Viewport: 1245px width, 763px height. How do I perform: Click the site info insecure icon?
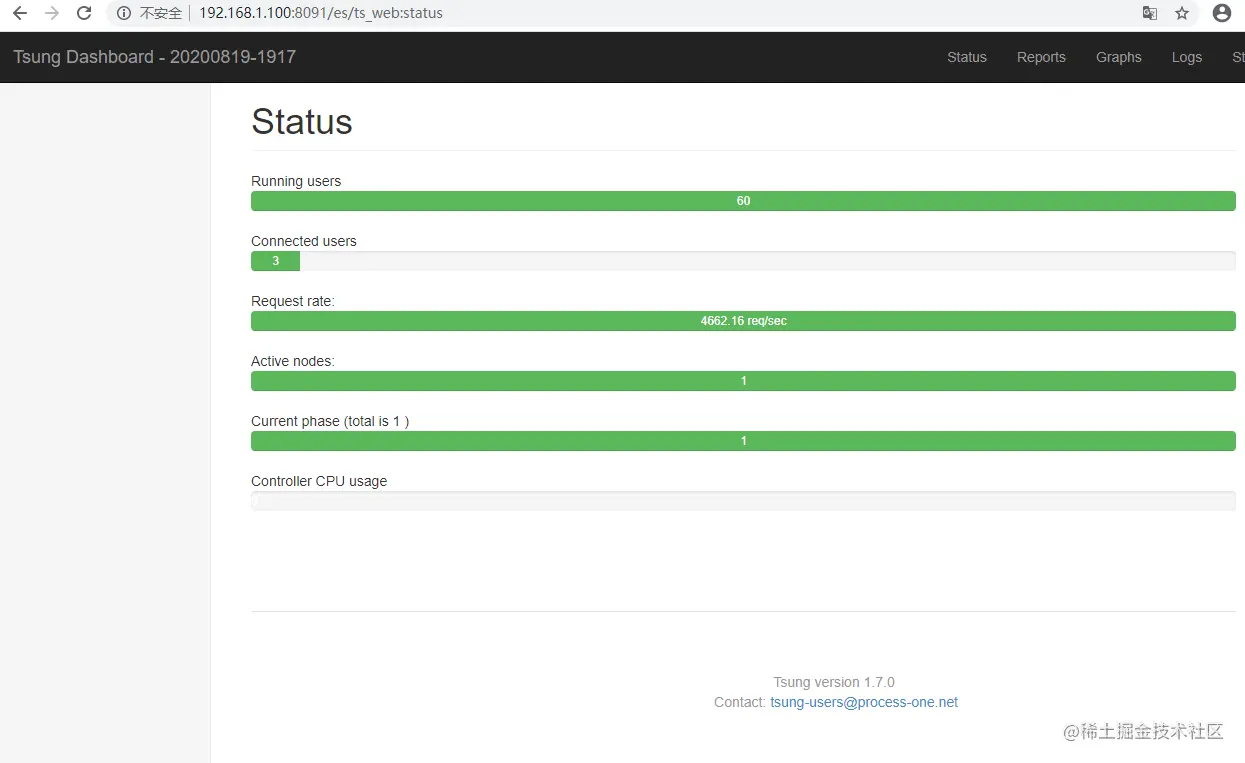(x=124, y=14)
